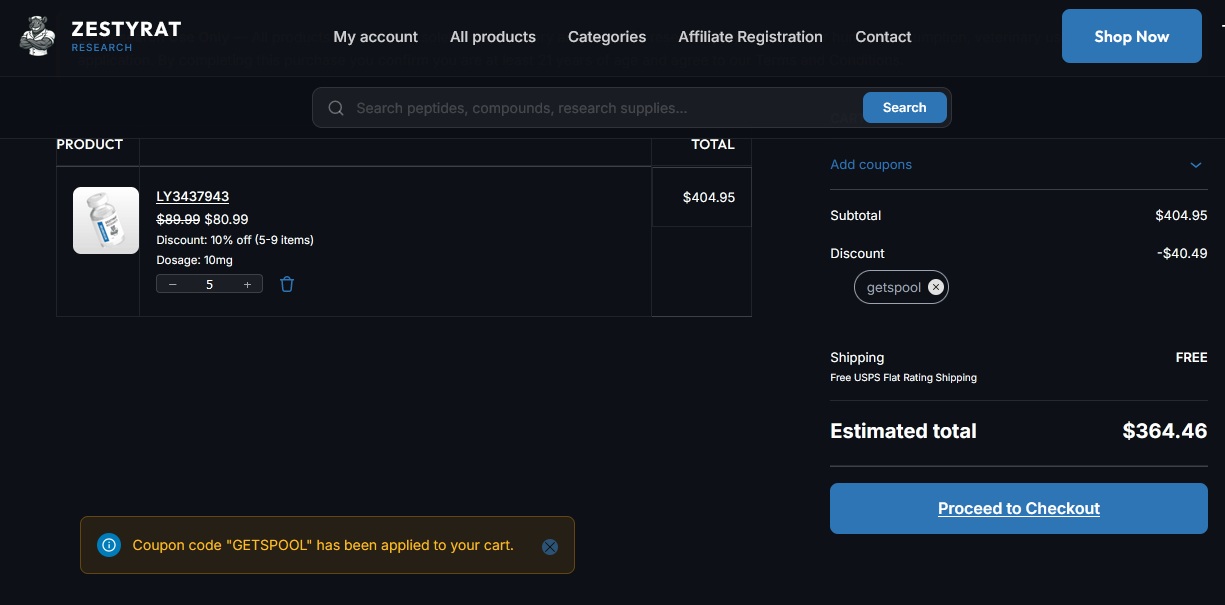The width and height of the screenshot is (1225, 605).
Task: Dismiss the coupon applied notification
Action: tap(550, 546)
